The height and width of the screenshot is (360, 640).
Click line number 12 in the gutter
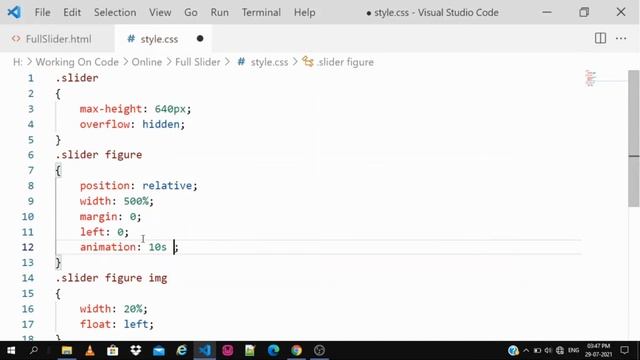28,247
